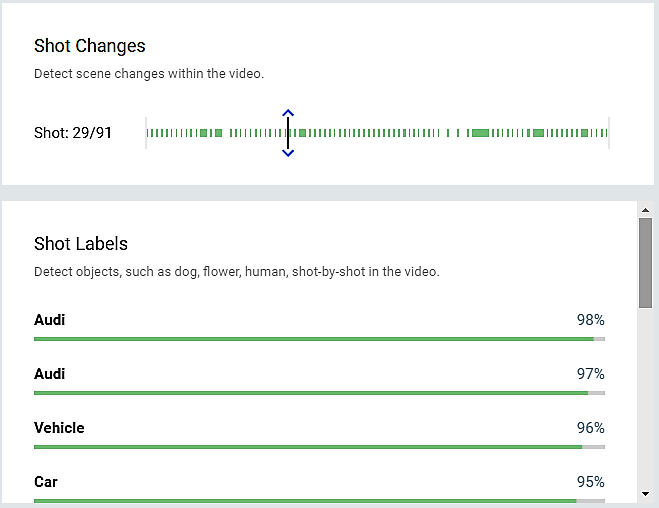Screen dimensions: 659x508
Task: Click the up arrow above the shot marker
Action: (x=288, y=112)
